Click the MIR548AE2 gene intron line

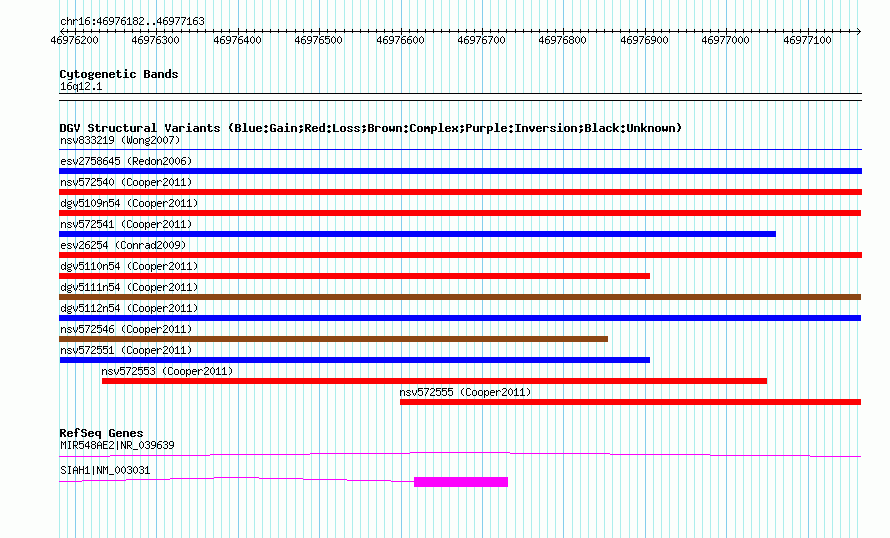(x=460, y=454)
